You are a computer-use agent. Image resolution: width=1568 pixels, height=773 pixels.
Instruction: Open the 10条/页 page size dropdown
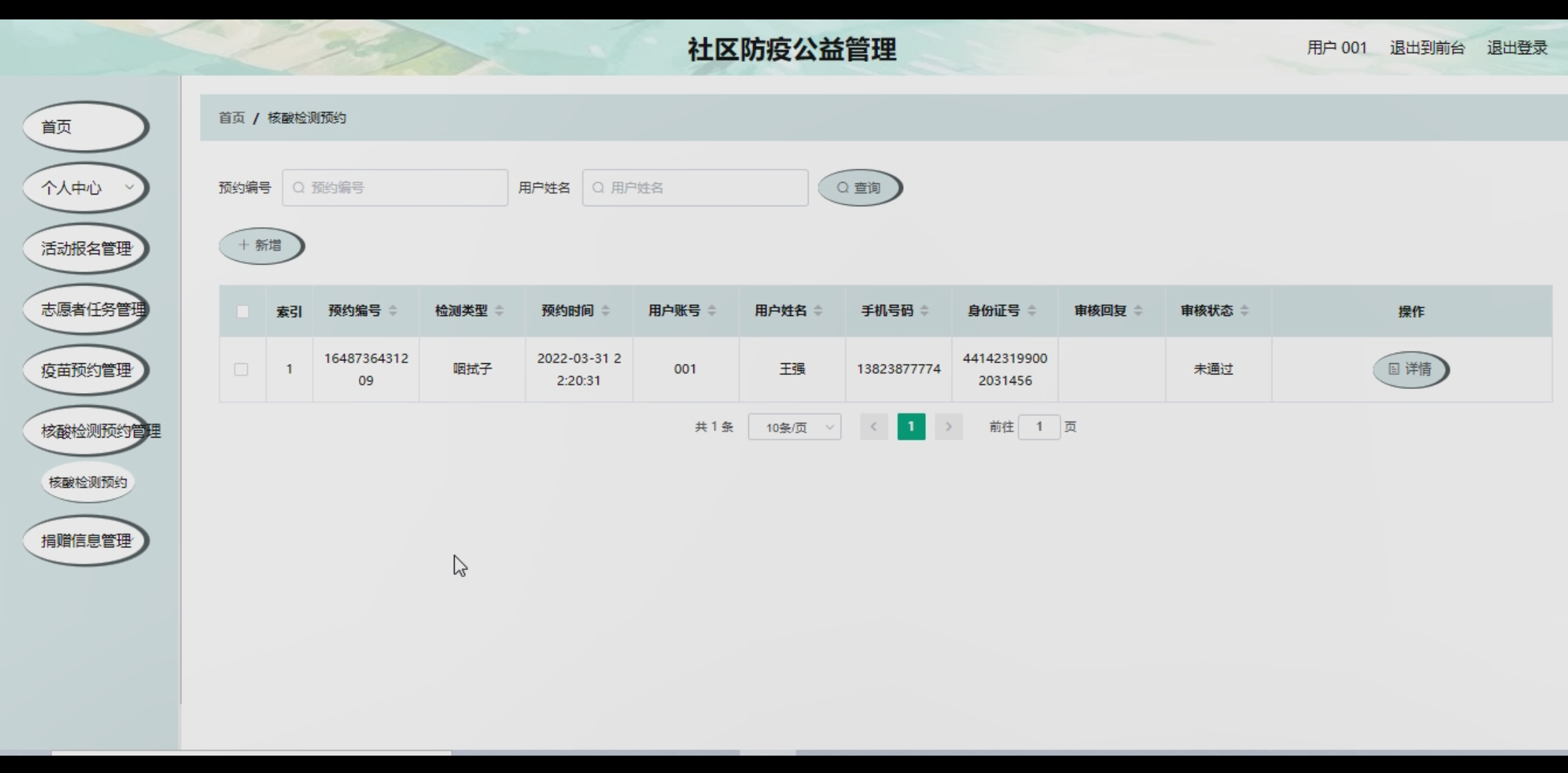[x=795, y=427]
